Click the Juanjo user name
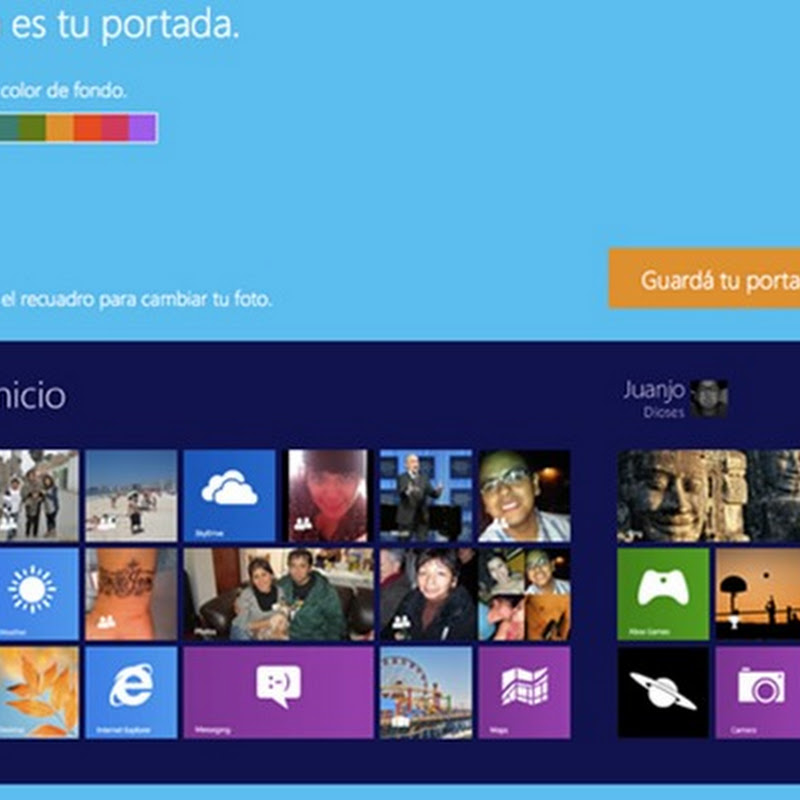The width and height of the screenshot is (800, 800). coord(654,390)
